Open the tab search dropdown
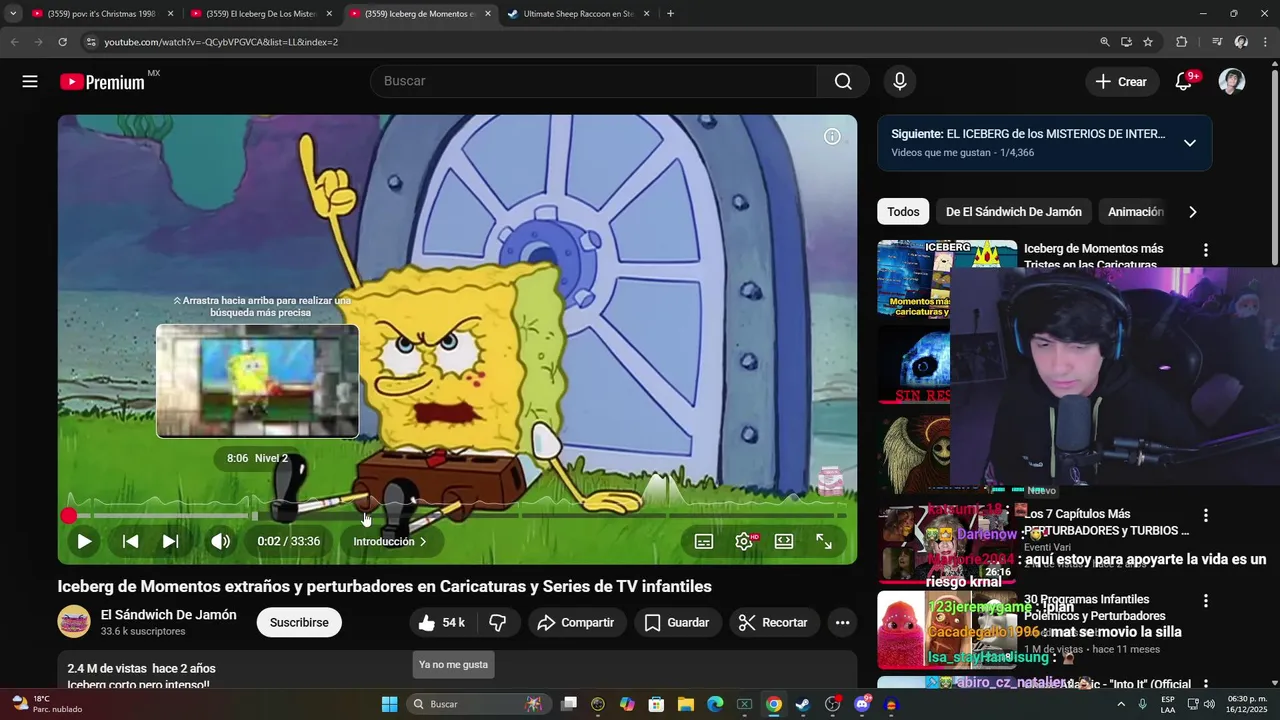 (x=12, y=14)
